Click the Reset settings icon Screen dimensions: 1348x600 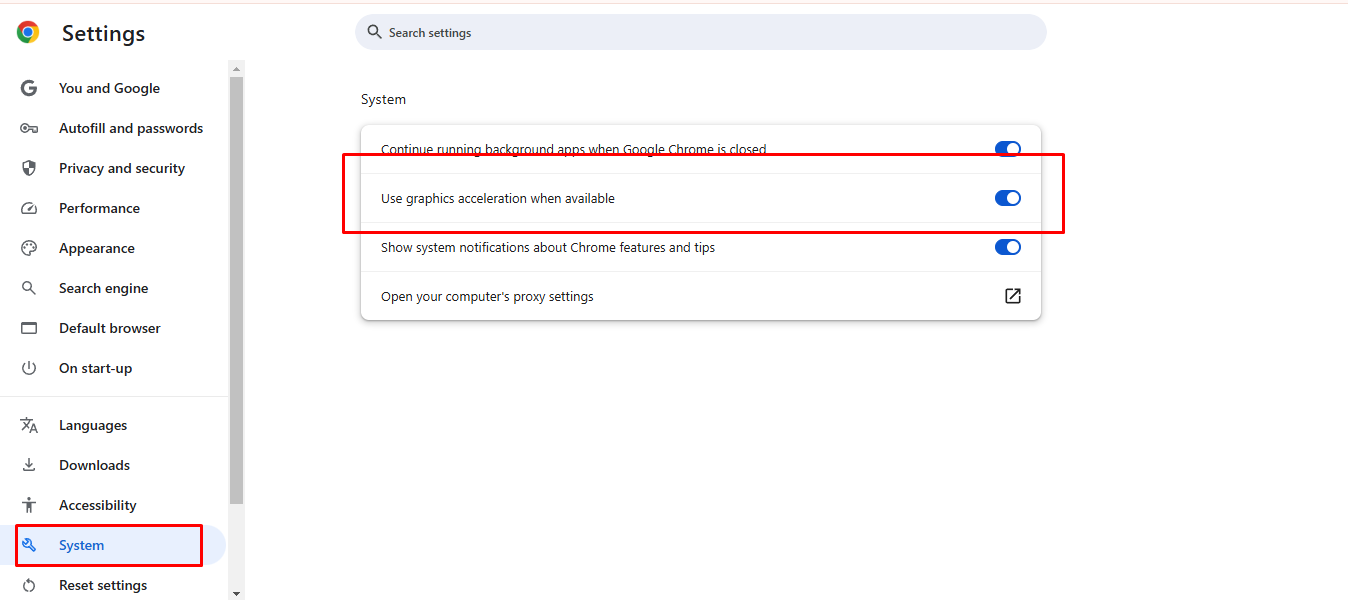29,585
